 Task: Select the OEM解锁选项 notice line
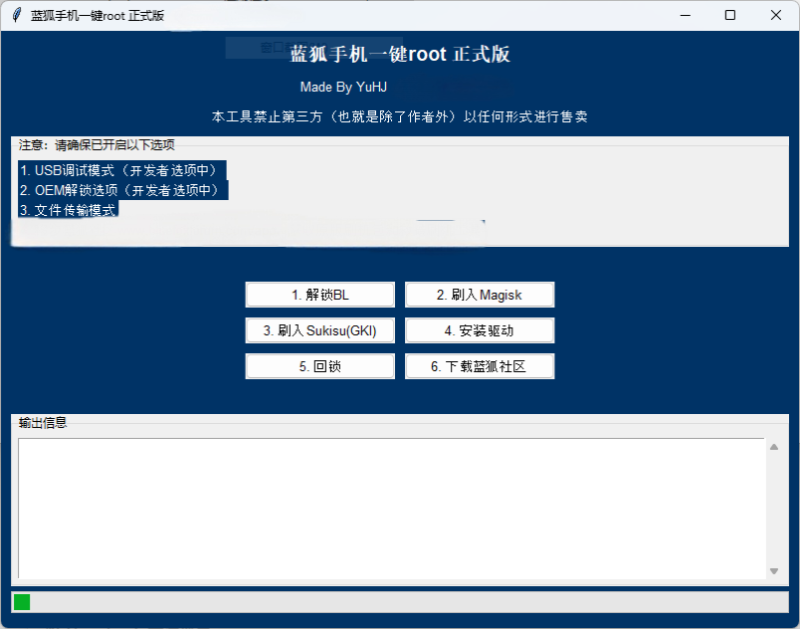point(120,190)
